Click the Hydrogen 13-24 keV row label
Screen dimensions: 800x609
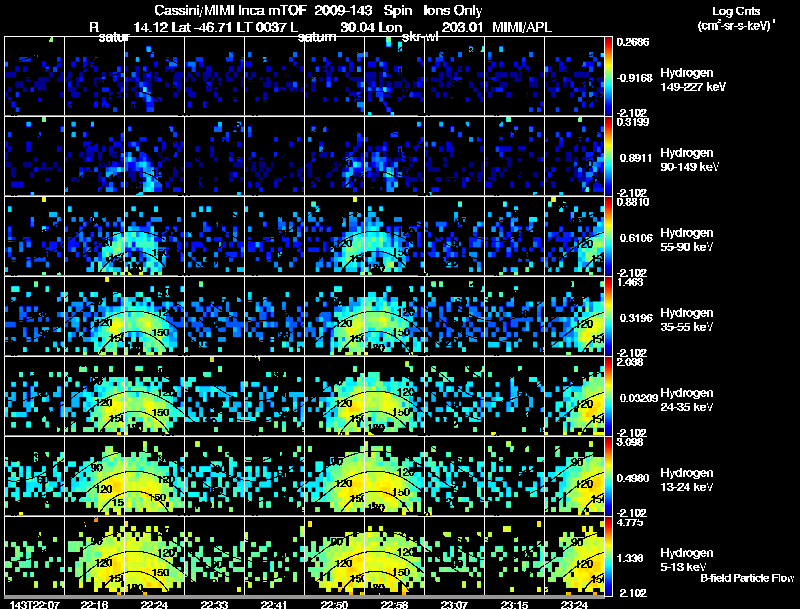(x=687, y=480)
